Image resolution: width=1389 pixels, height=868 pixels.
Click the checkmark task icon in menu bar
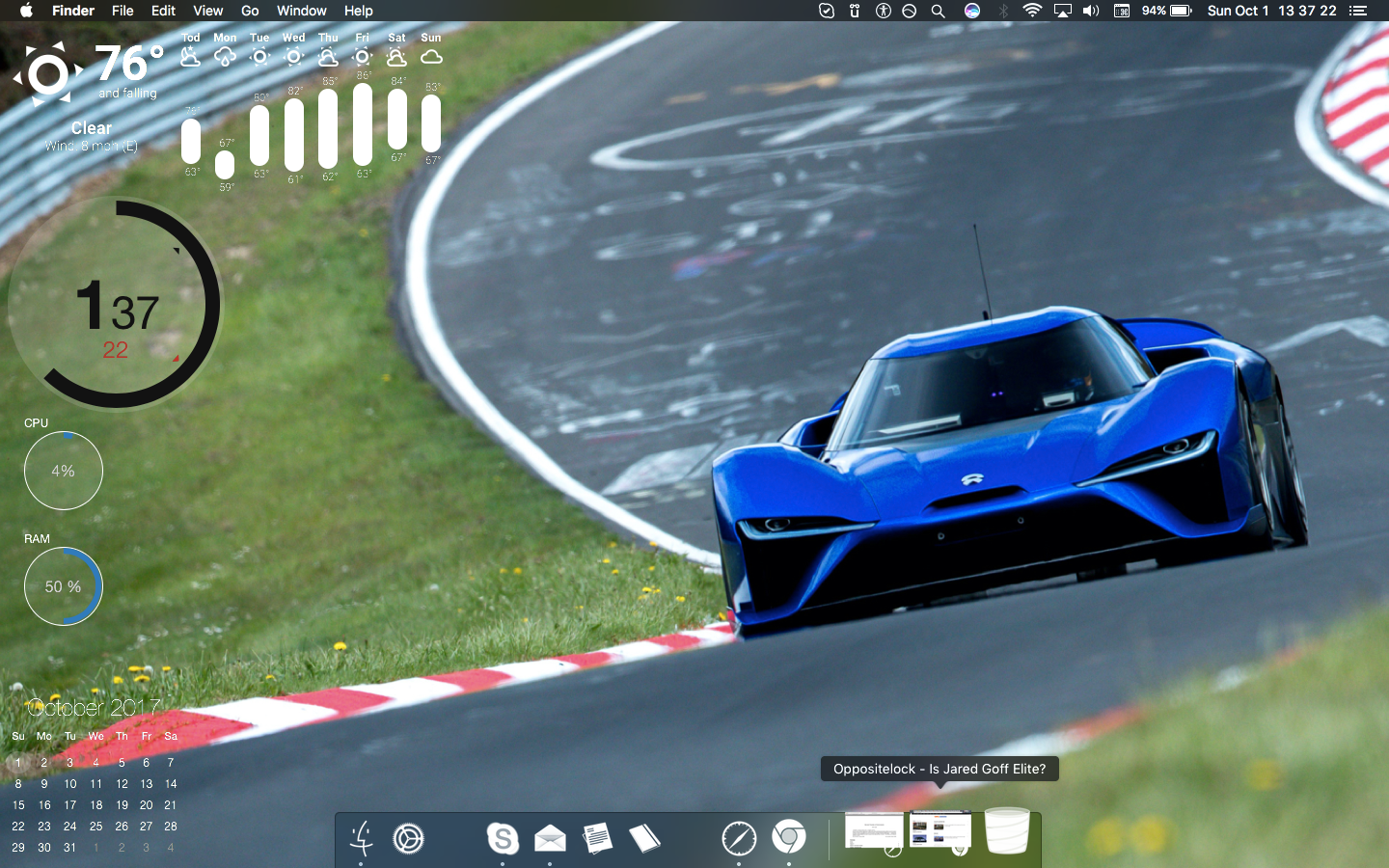click(x=827, y=11)
